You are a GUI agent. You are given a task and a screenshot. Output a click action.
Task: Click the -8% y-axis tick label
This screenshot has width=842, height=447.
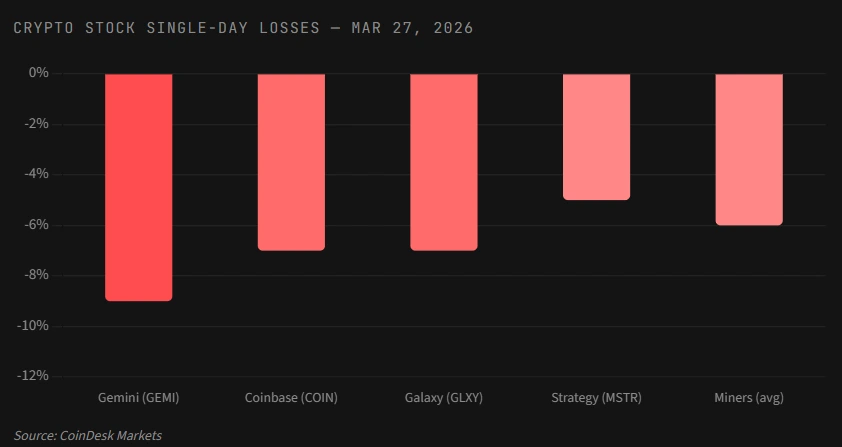[x=37, y=275]
